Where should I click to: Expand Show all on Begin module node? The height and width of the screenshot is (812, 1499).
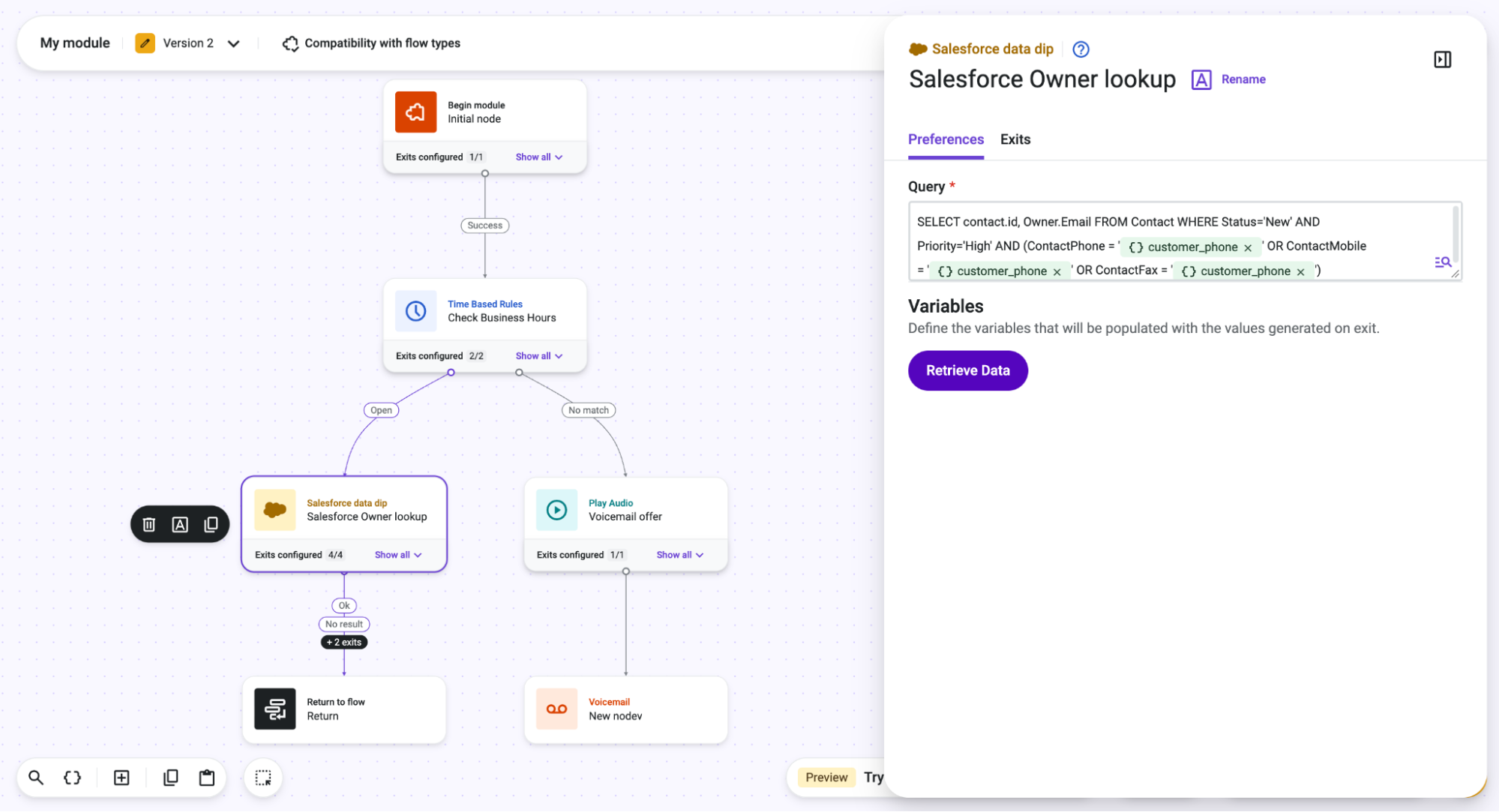click(x=539, y=157)
